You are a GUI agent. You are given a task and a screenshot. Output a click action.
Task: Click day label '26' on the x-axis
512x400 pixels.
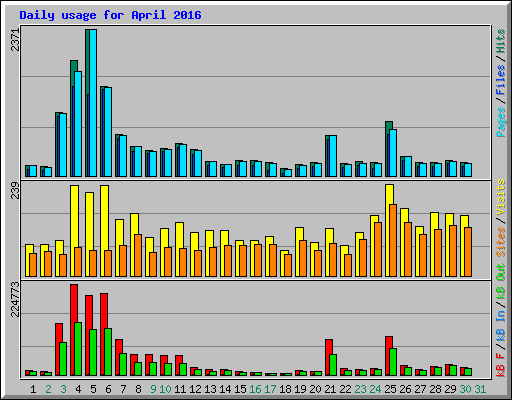[405, 389]
